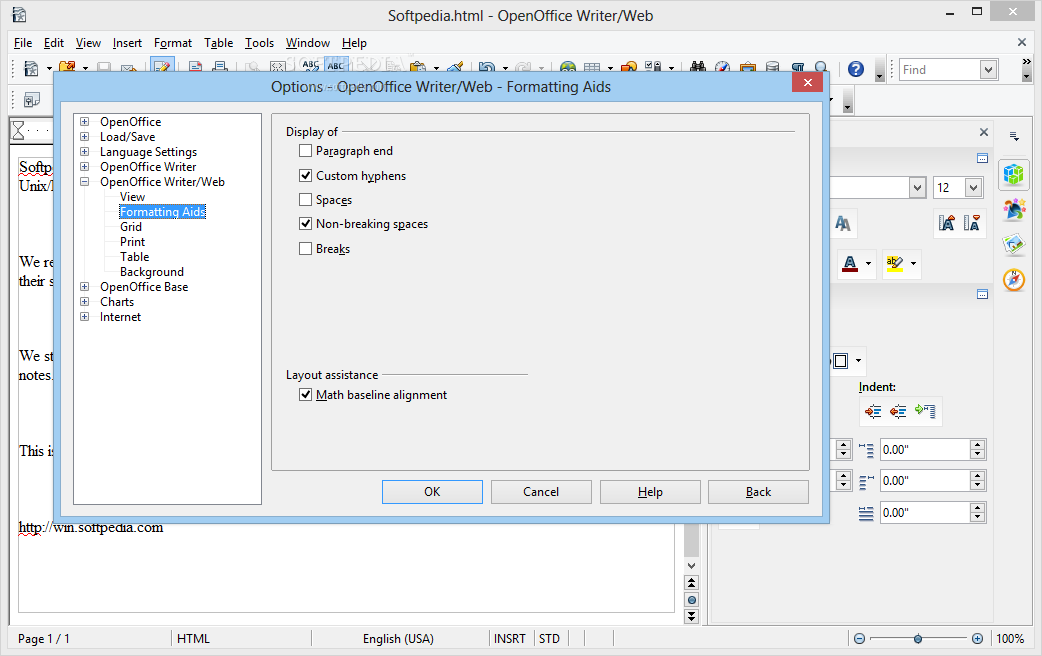Open sidebar settings menu icon
1042x656 pixels.
coord(1014,136)
